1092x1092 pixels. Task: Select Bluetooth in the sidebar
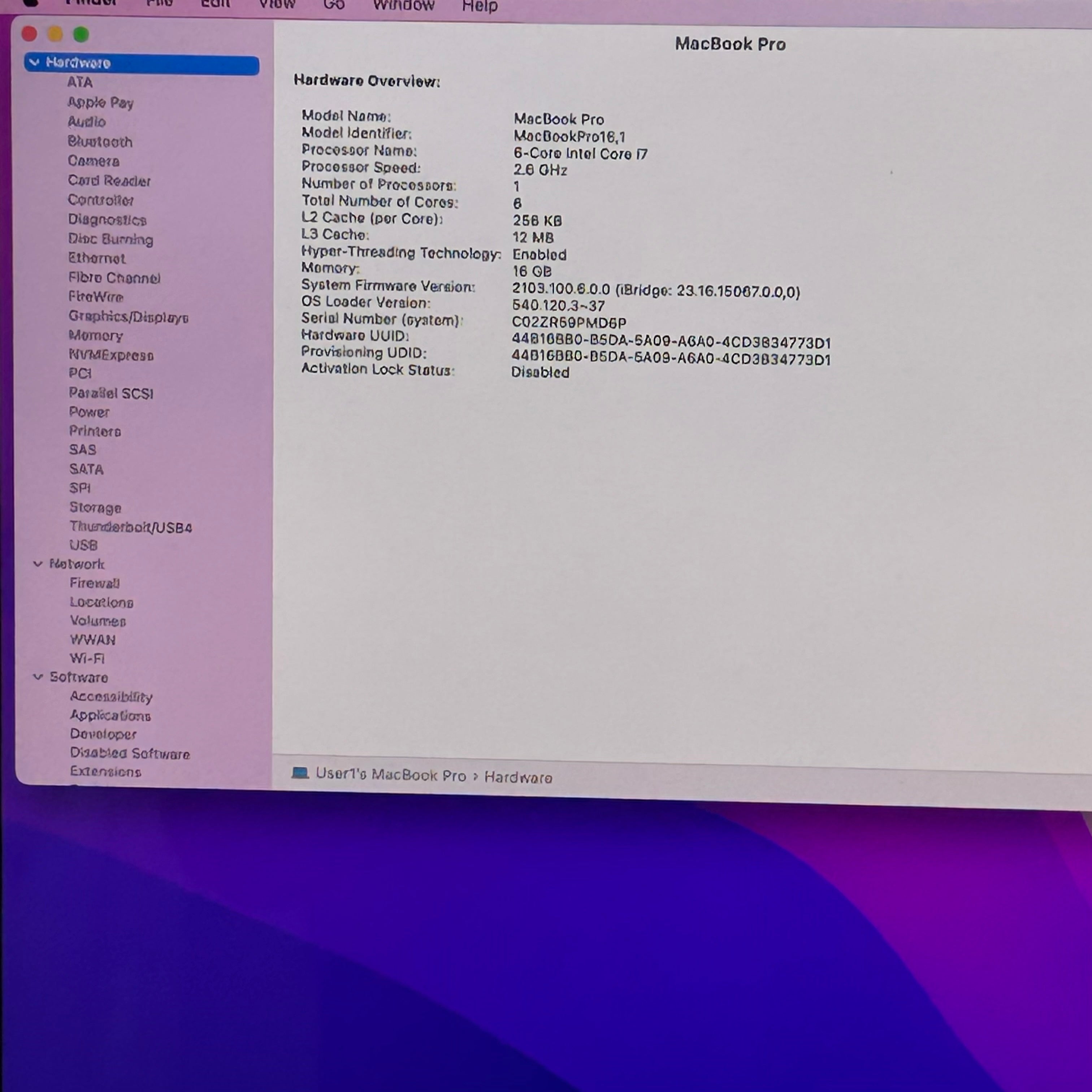pyautogui.click(x=100, y=142)
